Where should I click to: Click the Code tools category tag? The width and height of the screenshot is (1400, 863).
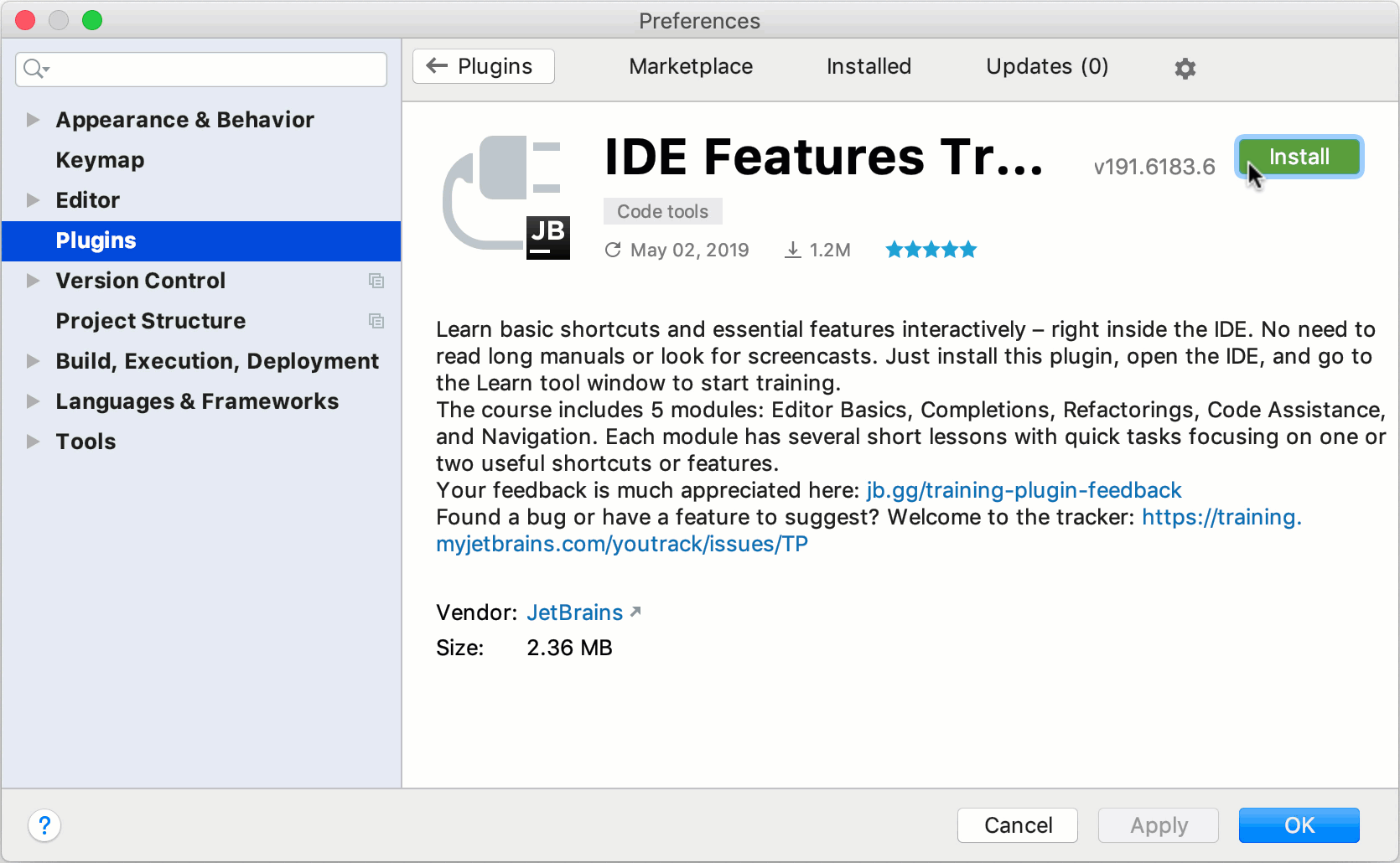tap(662, 211)
